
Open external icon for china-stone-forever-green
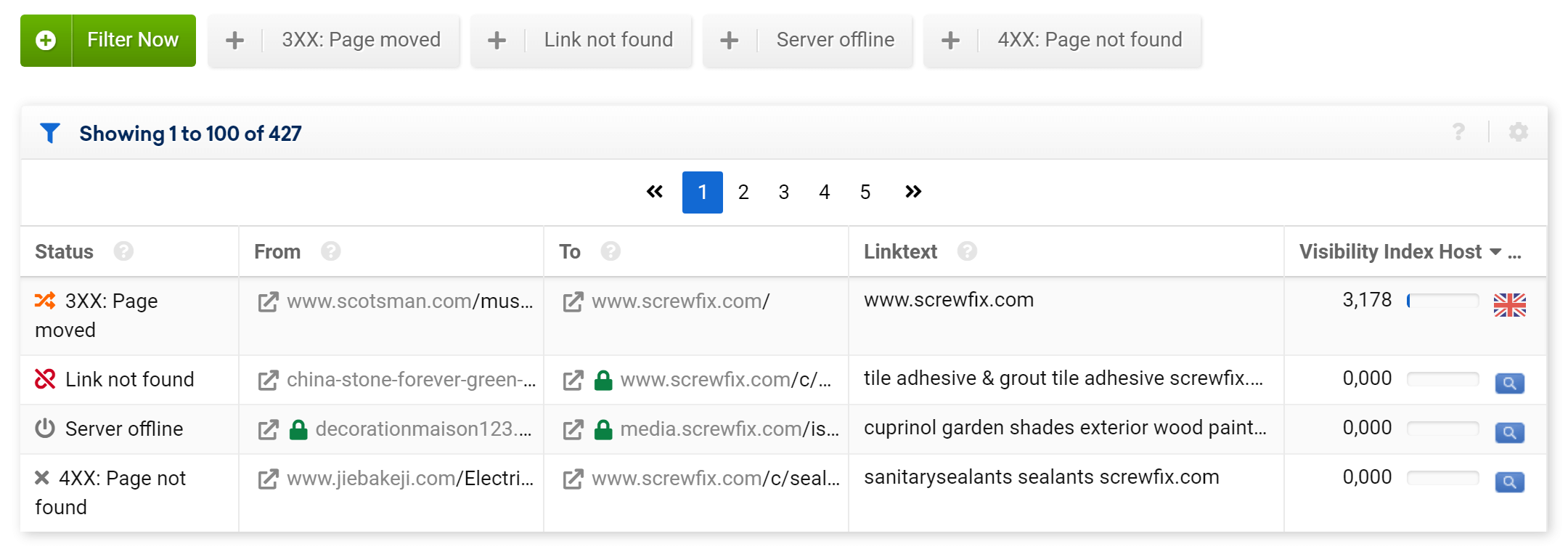[x=268, y=381]
